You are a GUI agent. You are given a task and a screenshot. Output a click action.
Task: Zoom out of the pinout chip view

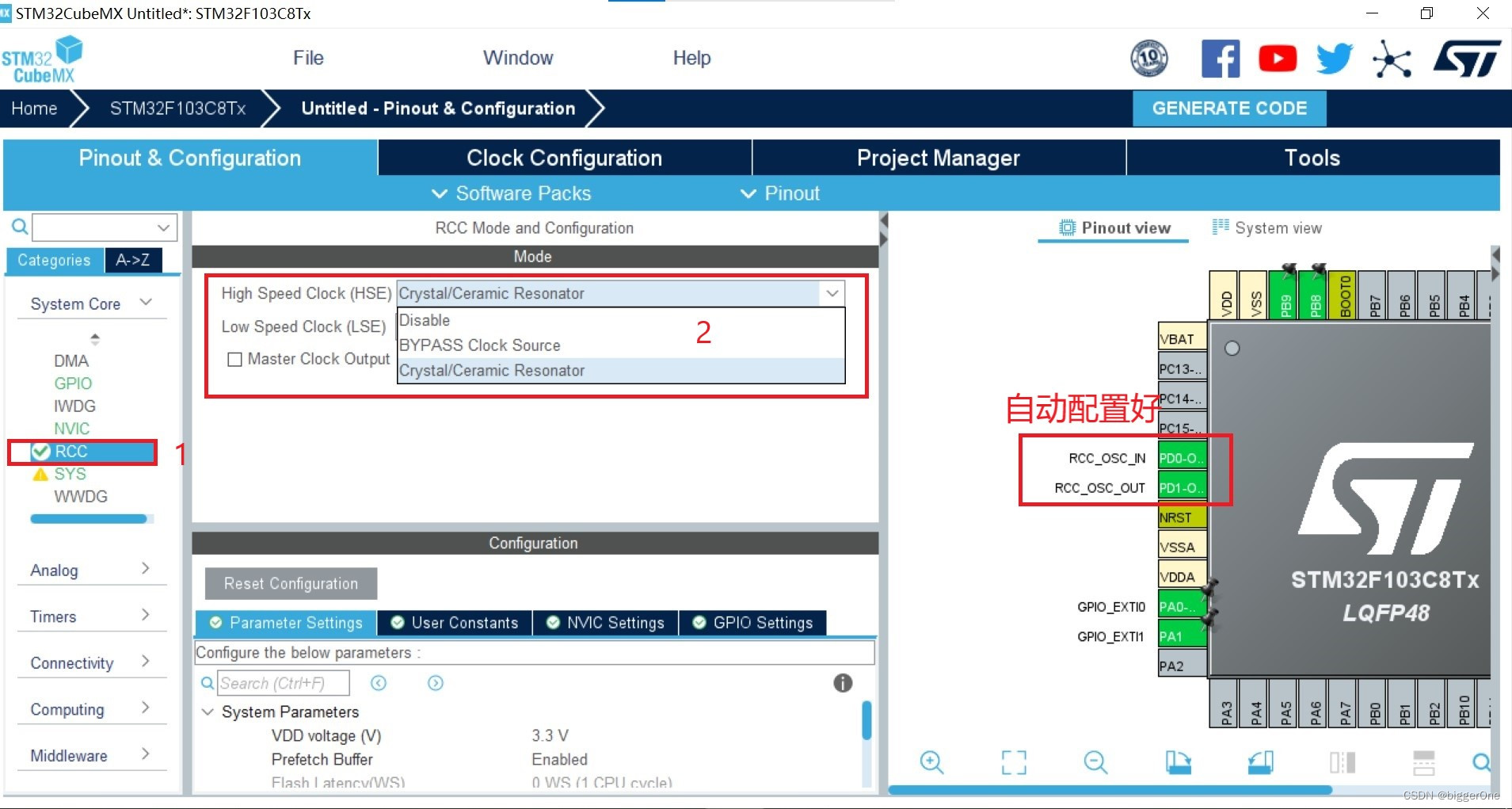[1095, 762]
